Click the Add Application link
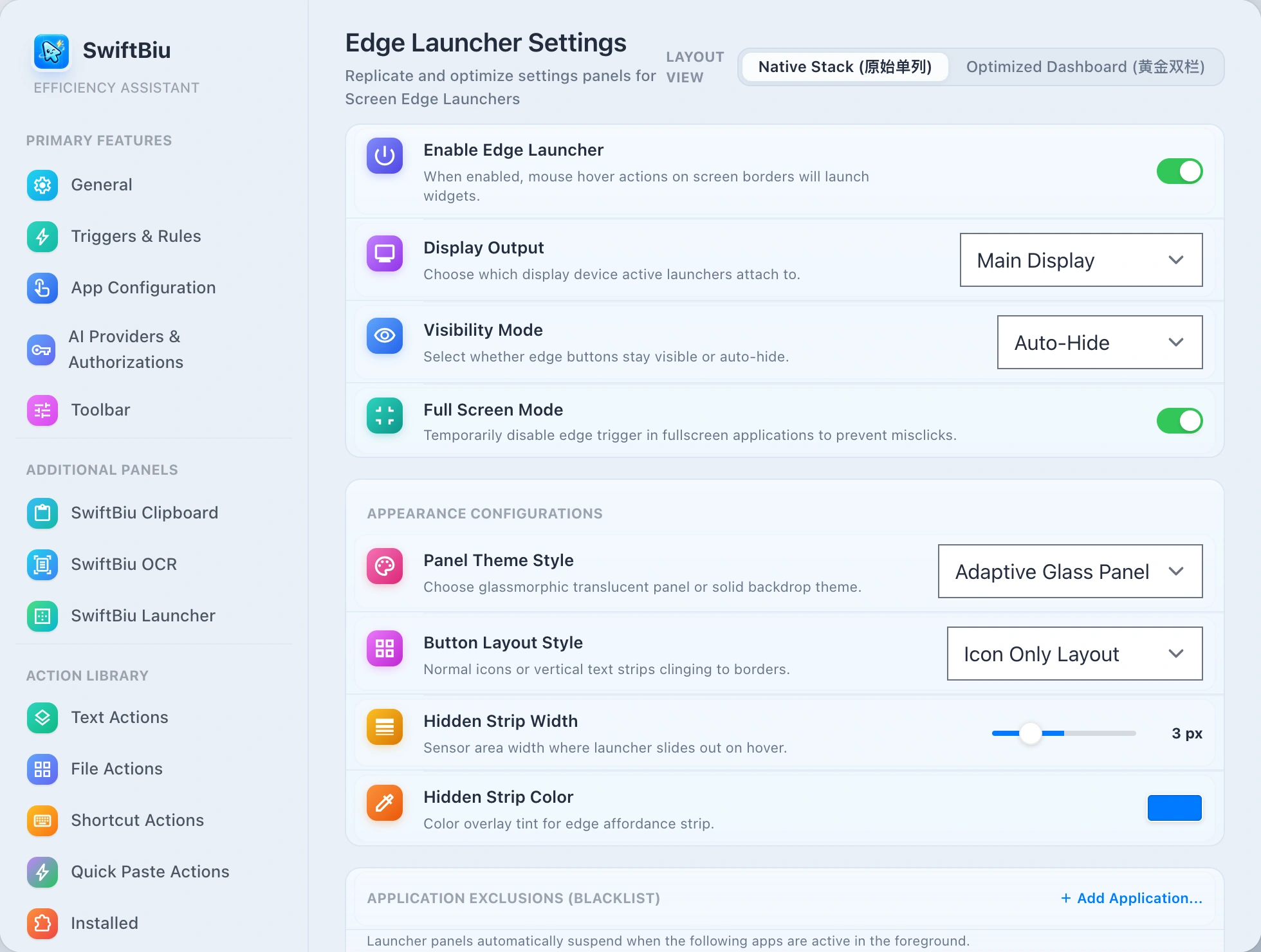The height and width of the screenshot is (952, 1261). [x=1131, y=898]
